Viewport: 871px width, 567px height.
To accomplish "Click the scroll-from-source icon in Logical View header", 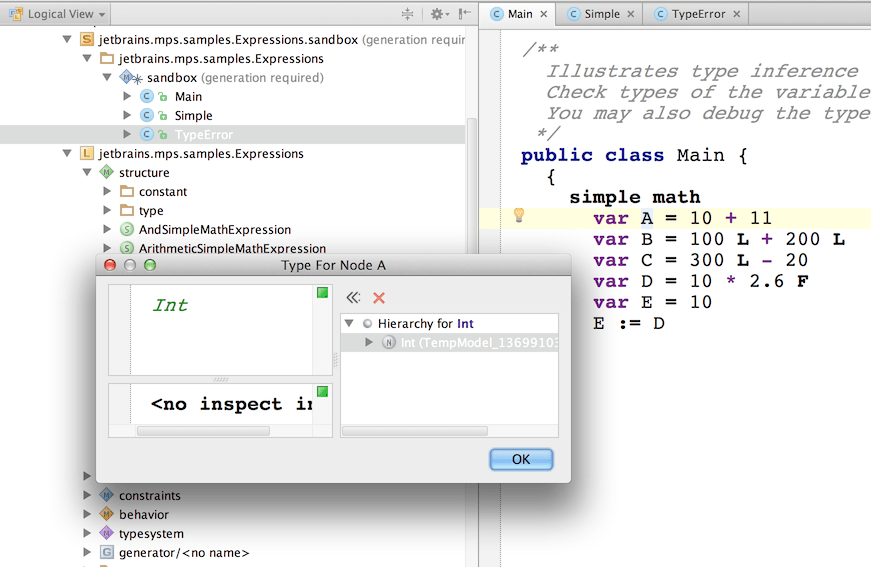I will 407,14.
